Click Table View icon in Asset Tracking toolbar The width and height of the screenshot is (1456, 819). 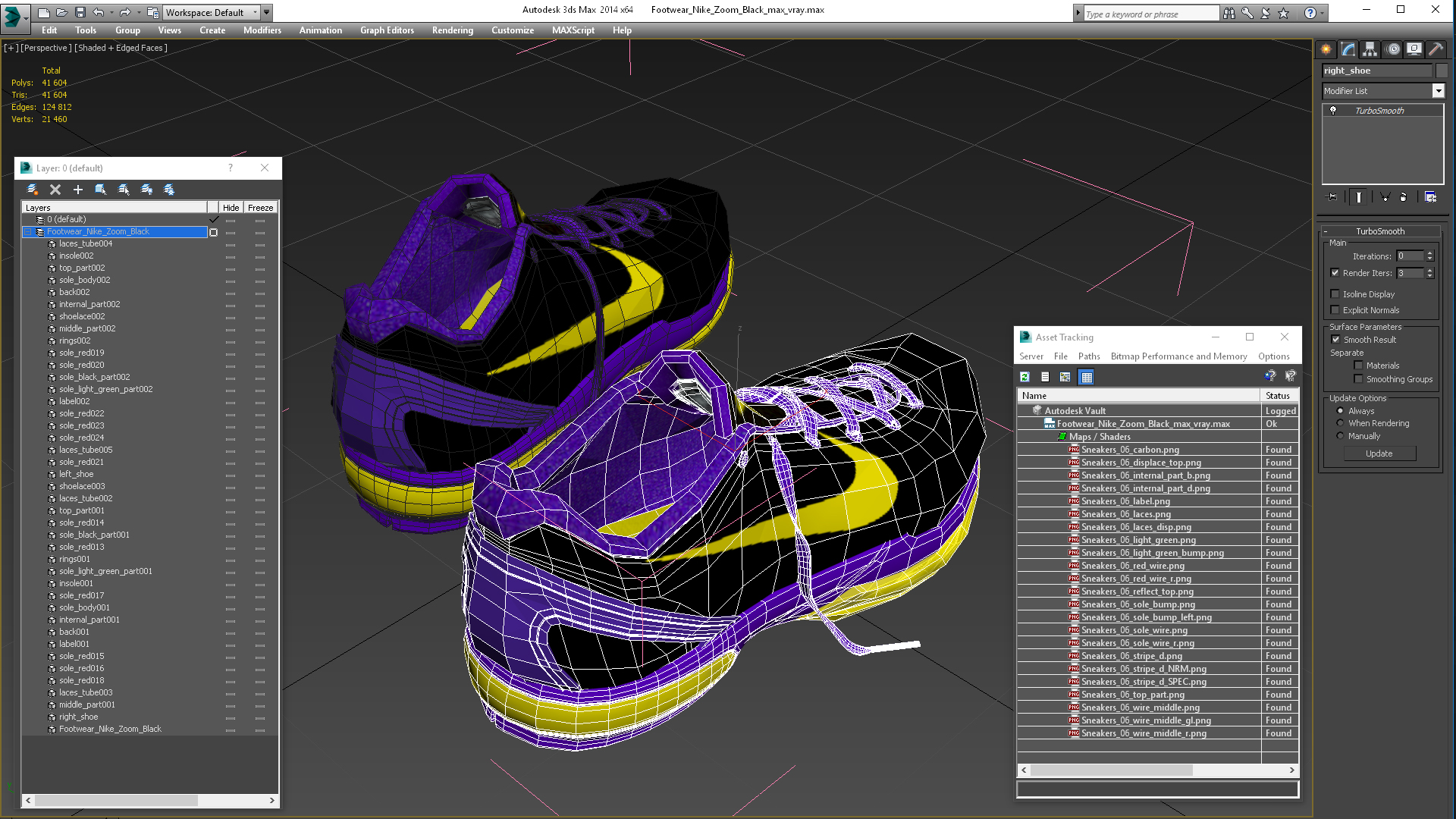[x=1087, y=377]
